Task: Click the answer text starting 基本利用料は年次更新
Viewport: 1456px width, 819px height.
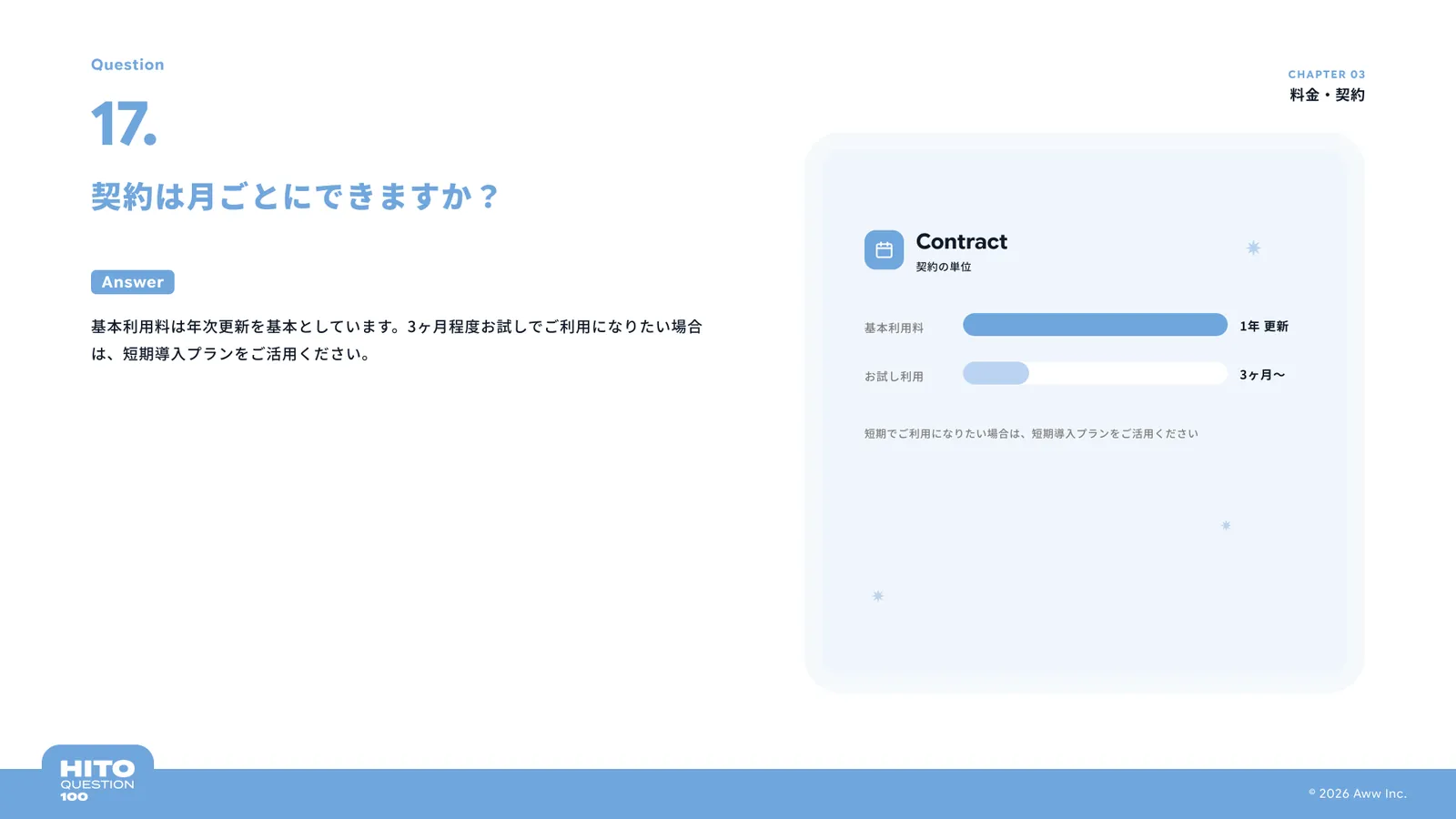Action: point(397,340)
